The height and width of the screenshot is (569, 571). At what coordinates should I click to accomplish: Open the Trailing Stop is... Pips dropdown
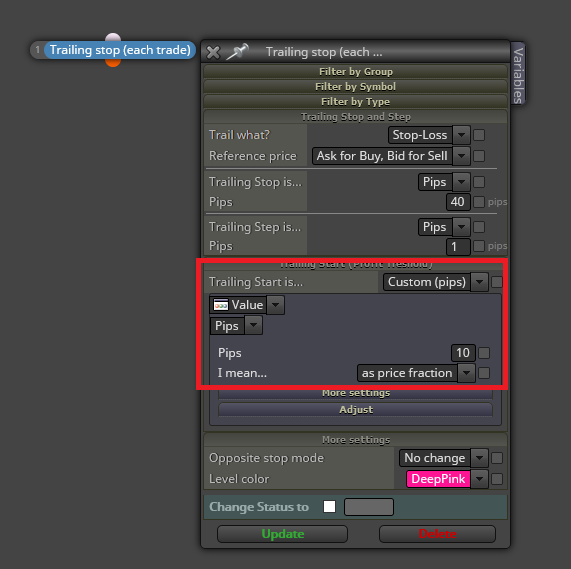[444, 182]
